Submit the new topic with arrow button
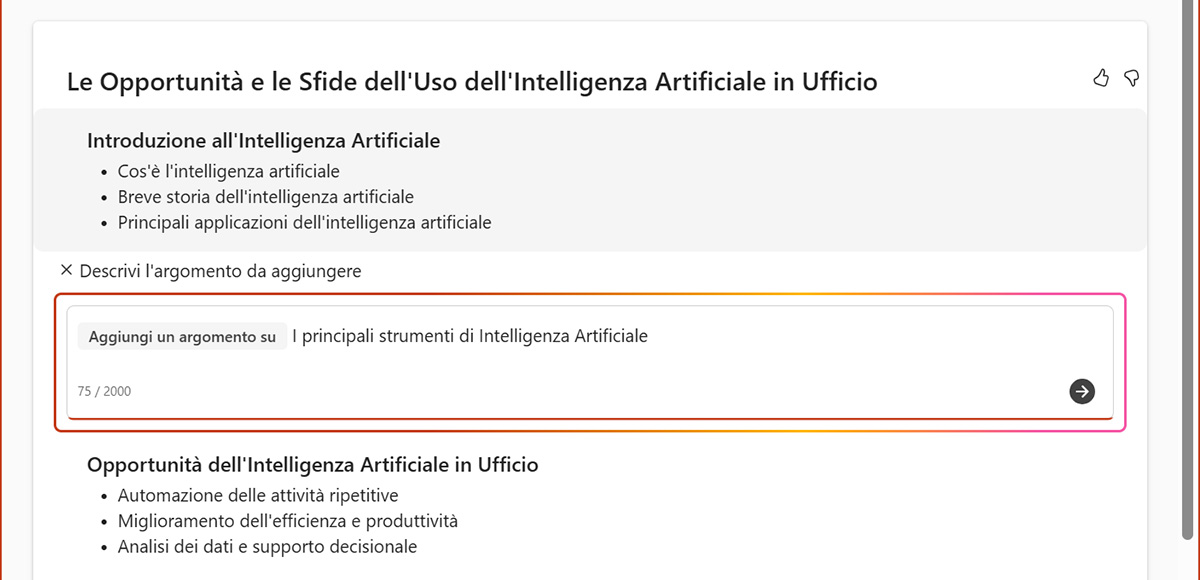 pos(1082,391)
